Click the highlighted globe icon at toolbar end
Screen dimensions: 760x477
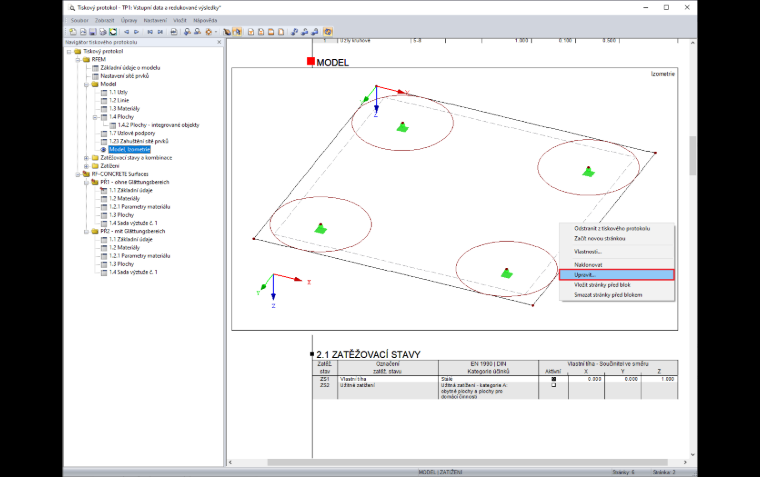click(x=328, y=32)
